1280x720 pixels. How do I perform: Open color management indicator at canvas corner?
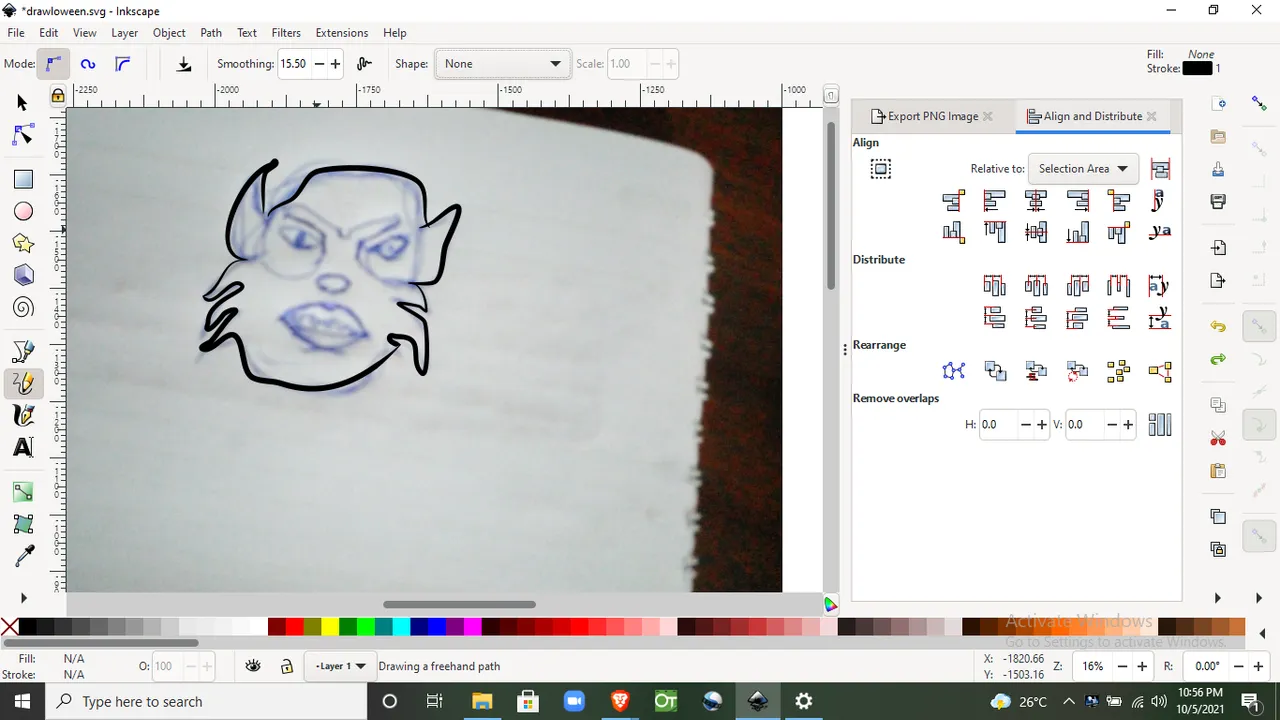[830, 604]
